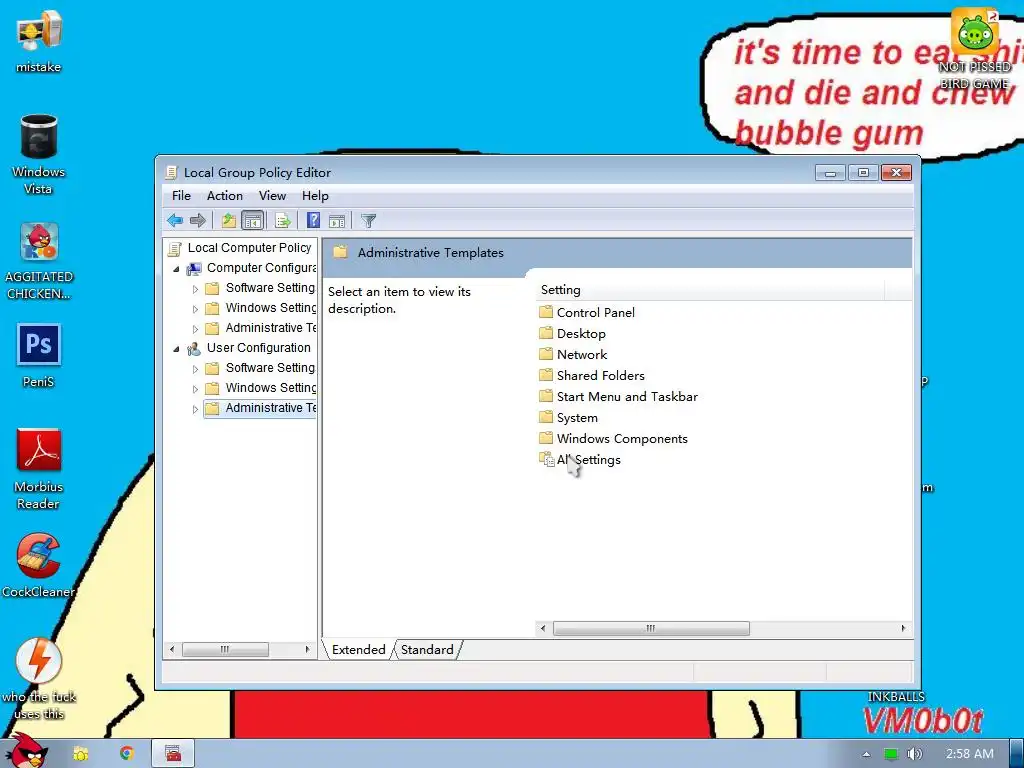Screen dimensions: 1024x768
Task: Open Chrome from the taskbar
Action: [x=126, y=754]
